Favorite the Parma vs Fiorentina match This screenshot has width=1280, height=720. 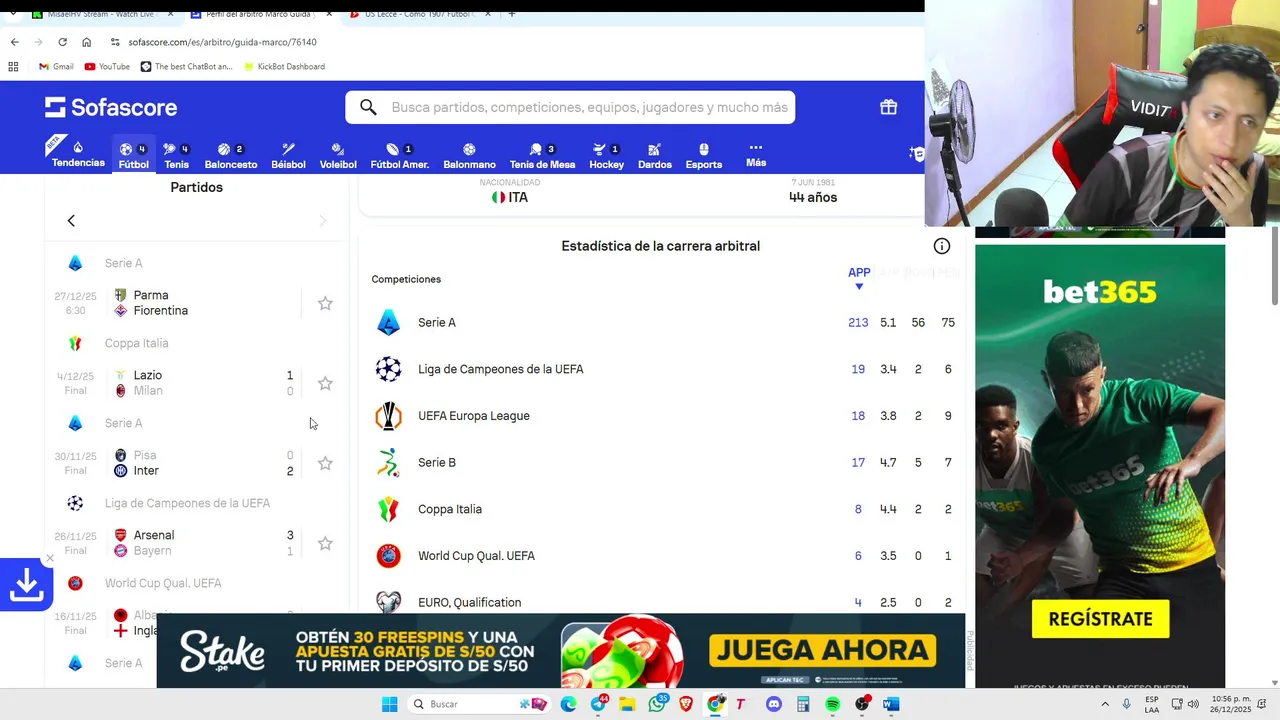point(325,303)
